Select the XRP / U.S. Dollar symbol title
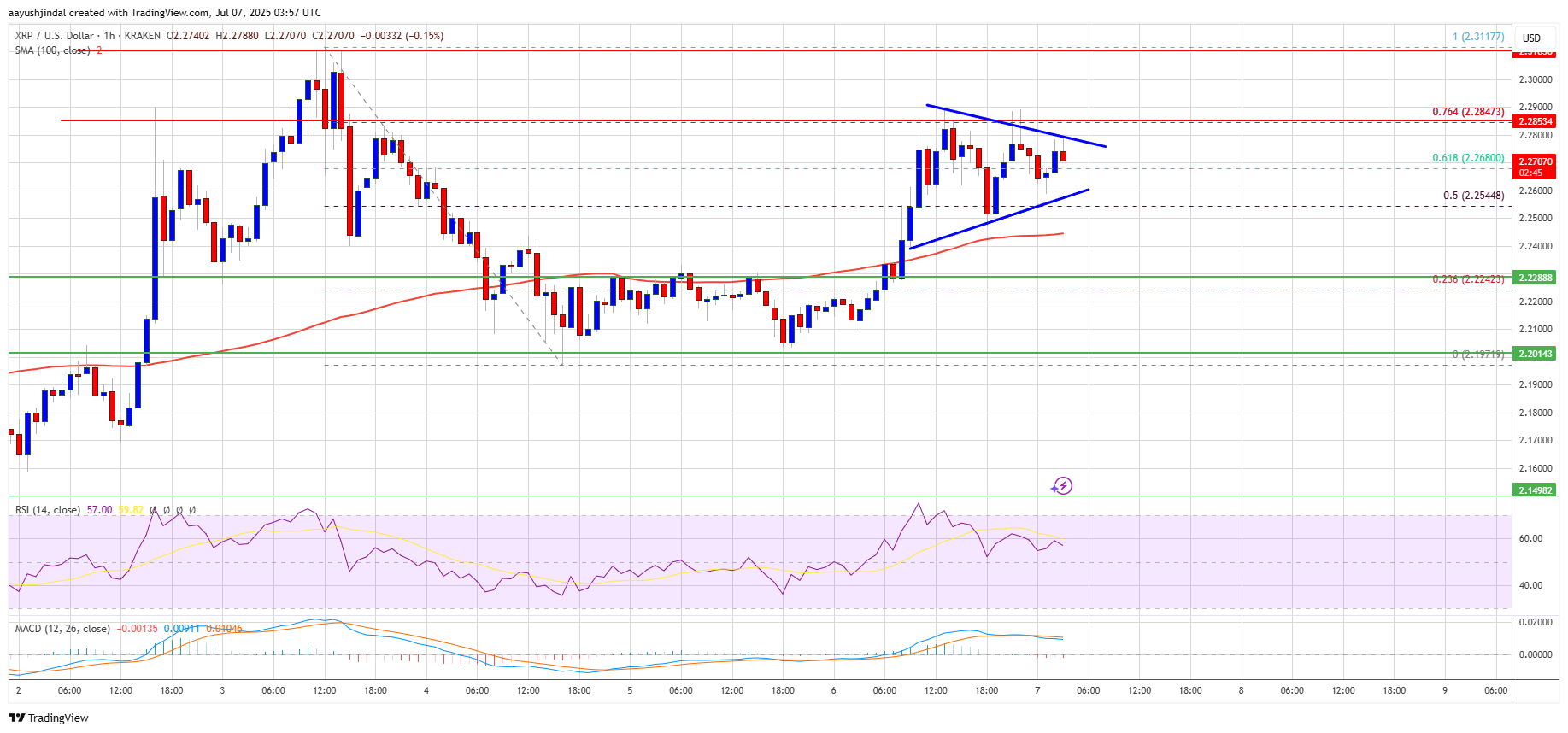 click(54, 36)
